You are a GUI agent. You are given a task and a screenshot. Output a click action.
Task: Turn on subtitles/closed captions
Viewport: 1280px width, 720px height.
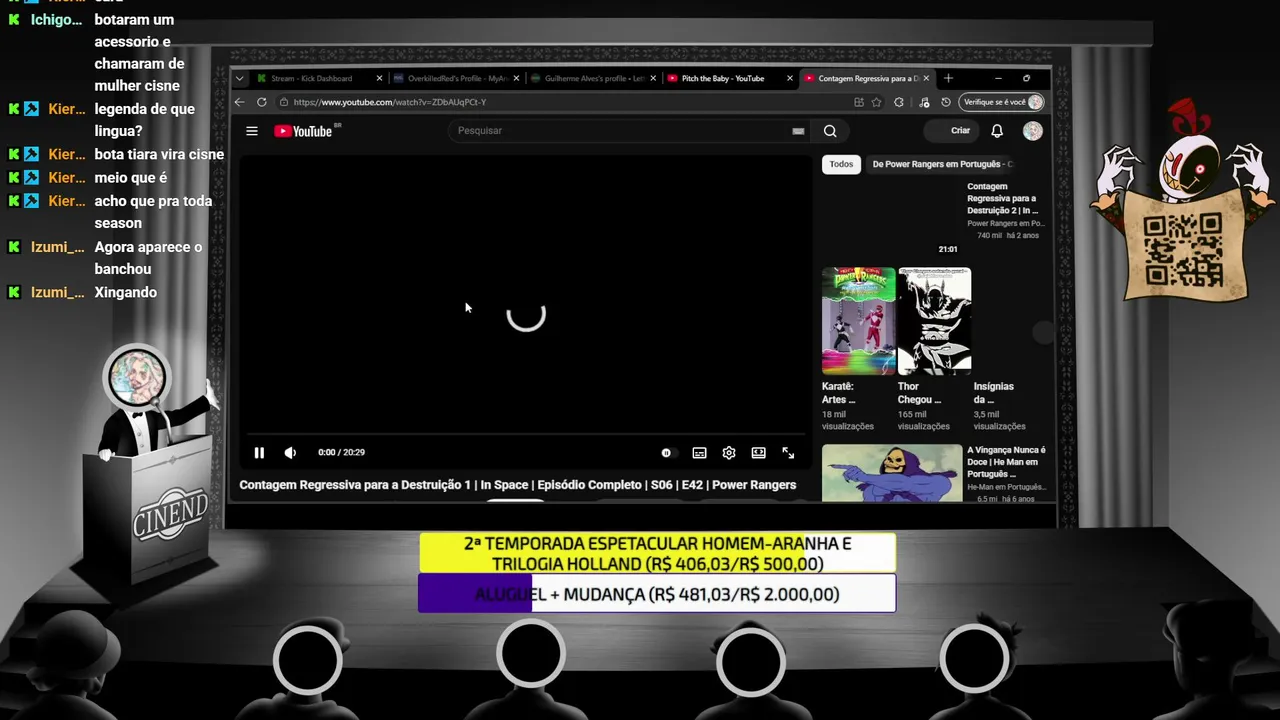pos(699,453)
